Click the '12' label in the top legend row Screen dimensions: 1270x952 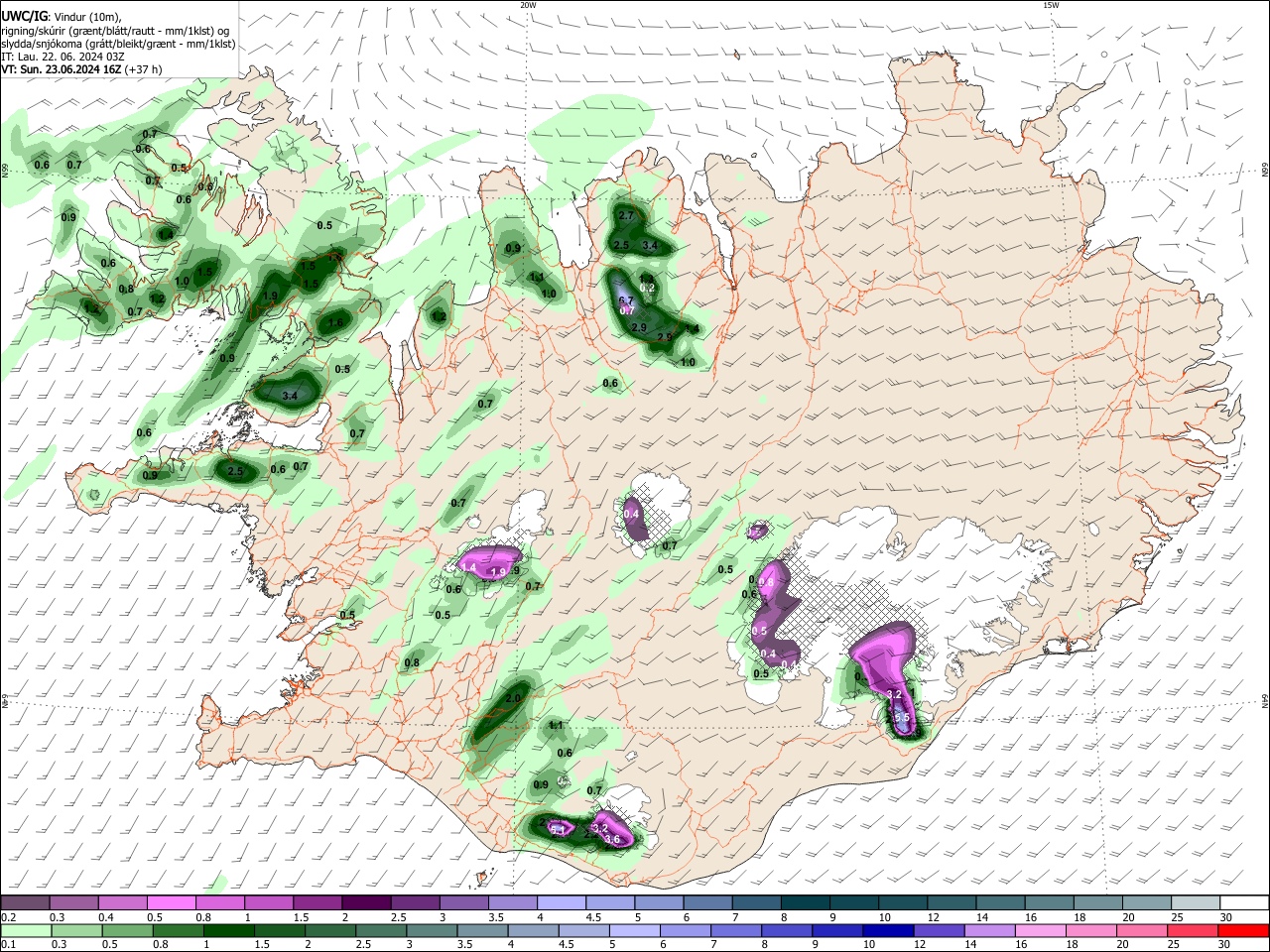[x=933, y=918]
